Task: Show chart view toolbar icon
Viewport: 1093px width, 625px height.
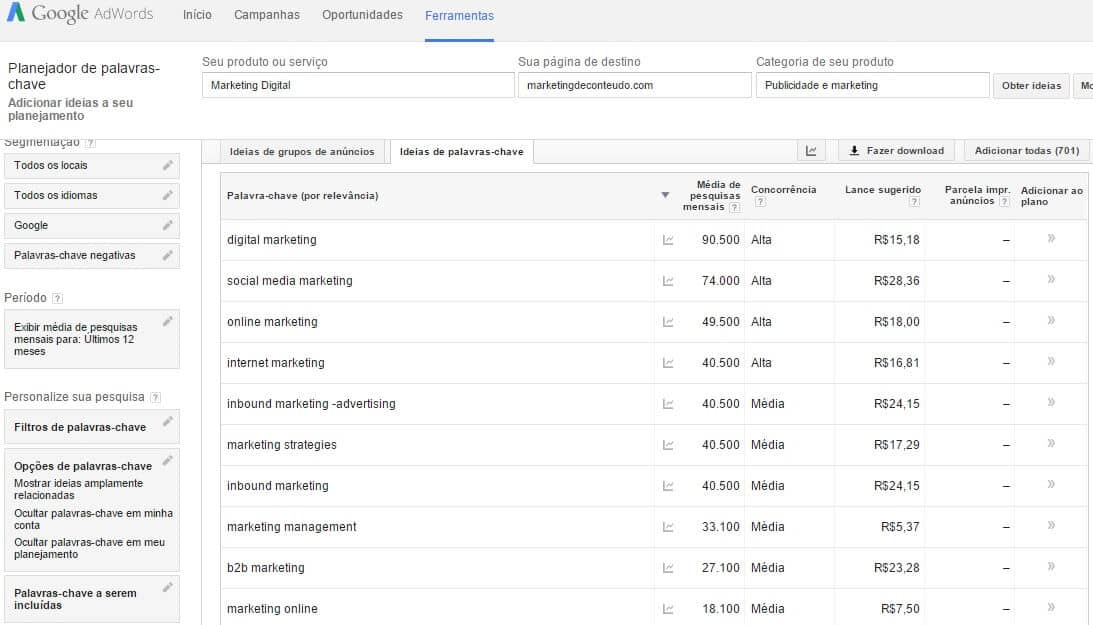Action: click(x=811, y=151)
